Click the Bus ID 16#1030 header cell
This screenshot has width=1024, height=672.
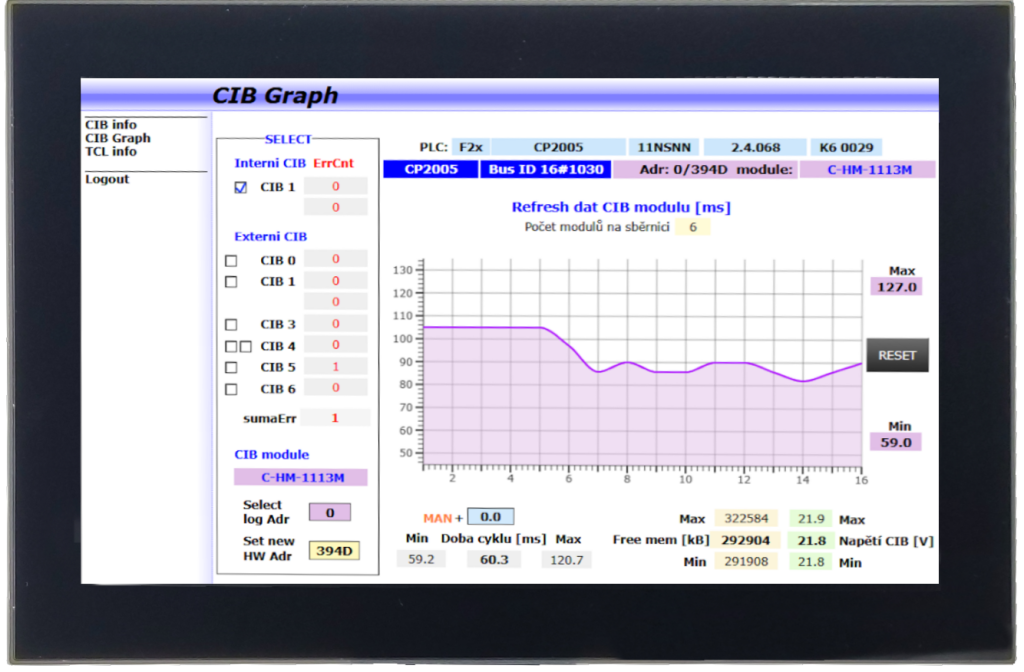(545, 170)
